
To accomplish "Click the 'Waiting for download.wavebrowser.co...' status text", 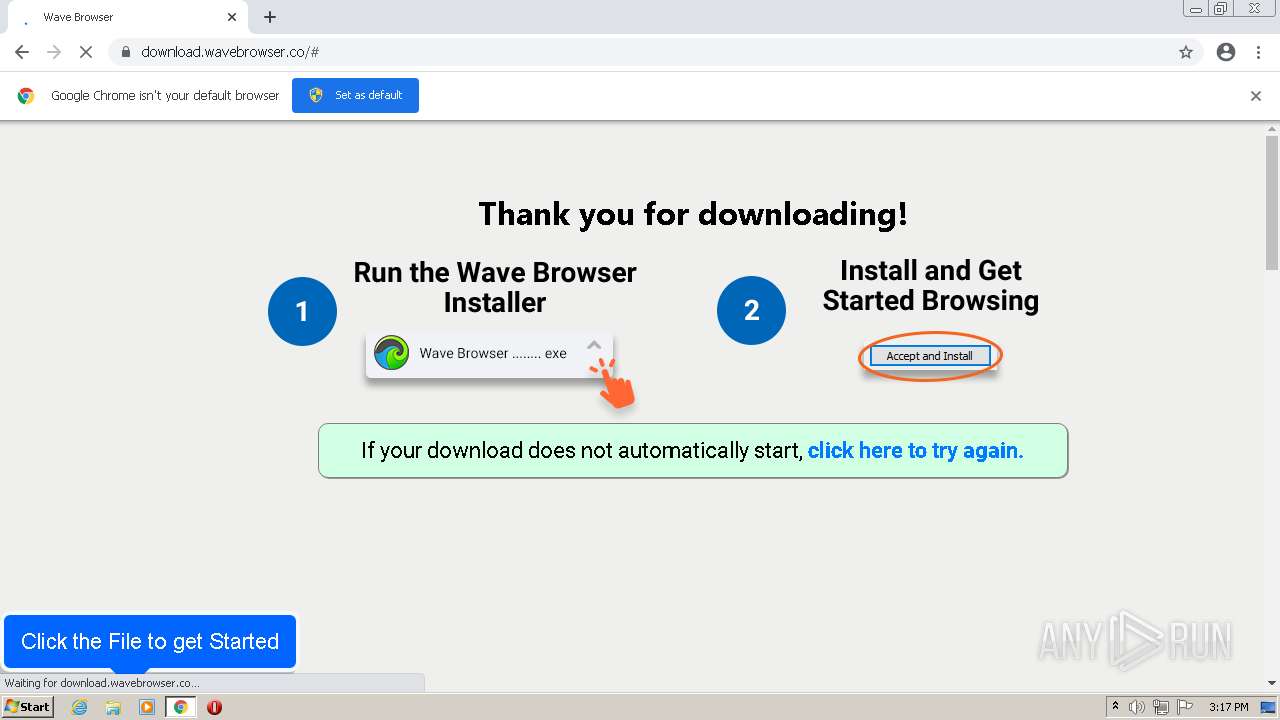I will point(102,683).
